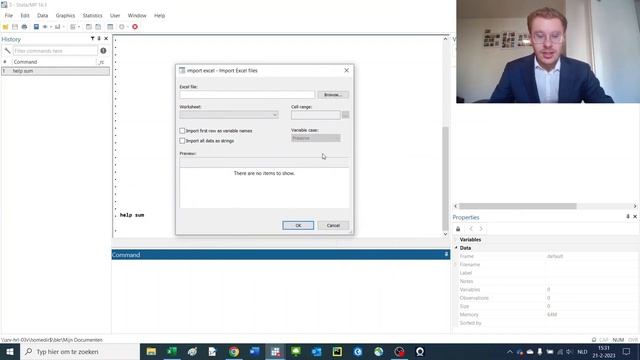640x360 pixels.
Task: Open the File menu
Action: [9, 16]
